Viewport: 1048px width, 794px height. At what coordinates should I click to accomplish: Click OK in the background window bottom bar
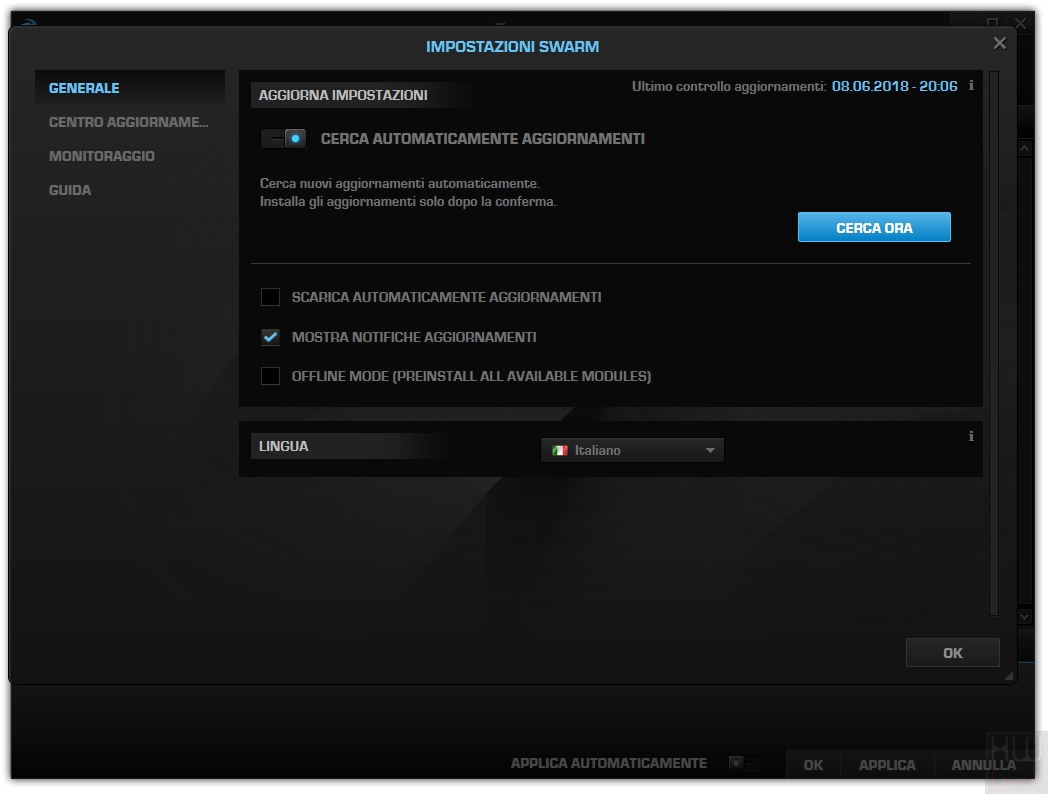[813, 765]
